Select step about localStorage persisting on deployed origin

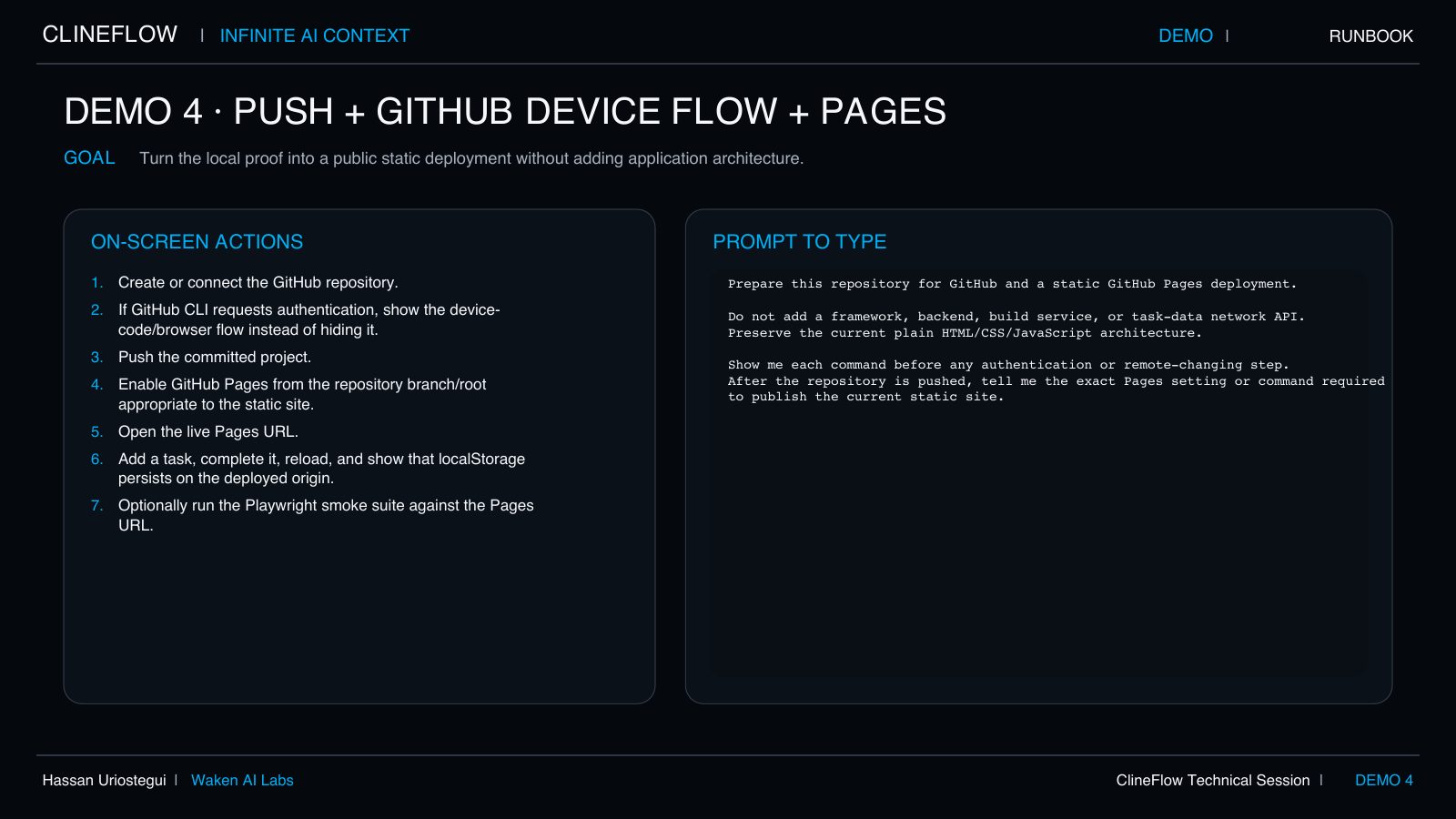(x=321, y=469)
